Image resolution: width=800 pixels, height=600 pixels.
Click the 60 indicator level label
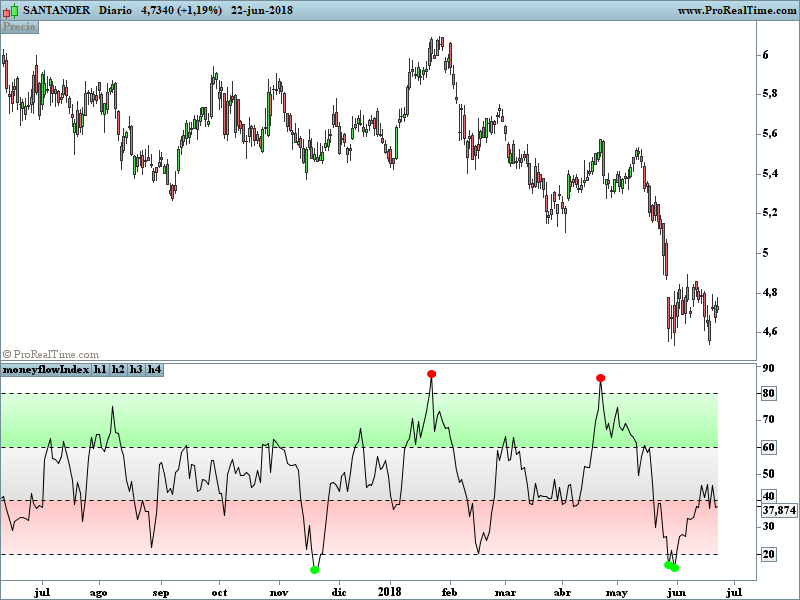coord(768,447)
